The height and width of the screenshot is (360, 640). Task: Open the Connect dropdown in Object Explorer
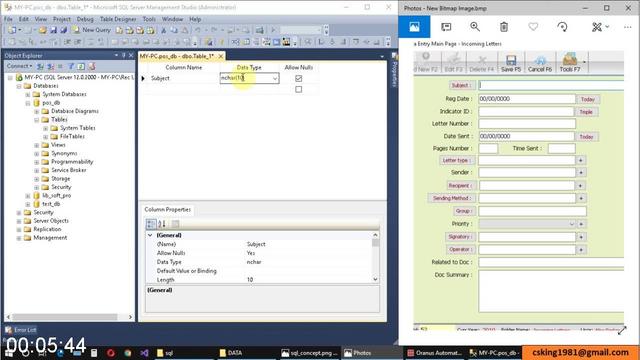(19, 66)
